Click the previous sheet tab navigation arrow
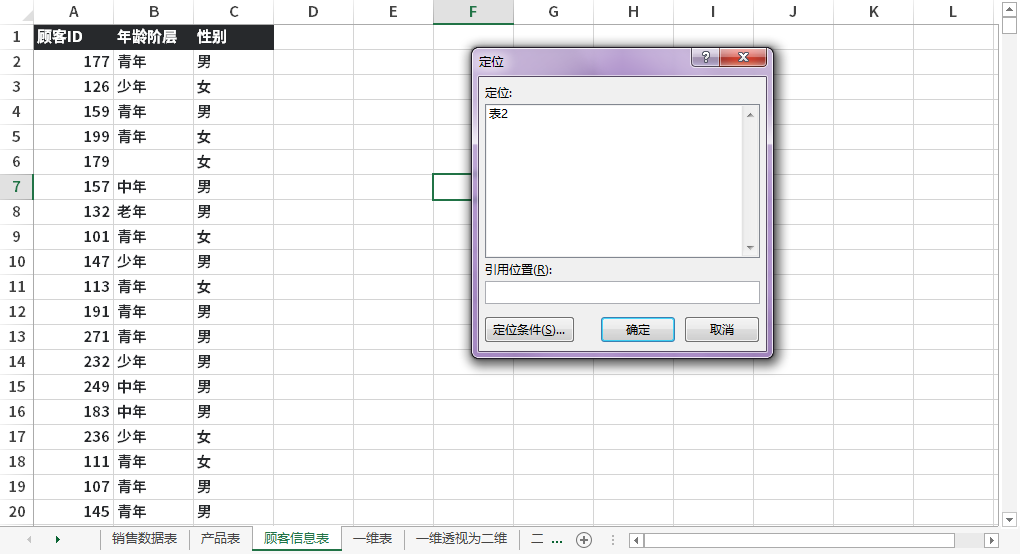Screen dimensions: 1020x554 [29, 539]
